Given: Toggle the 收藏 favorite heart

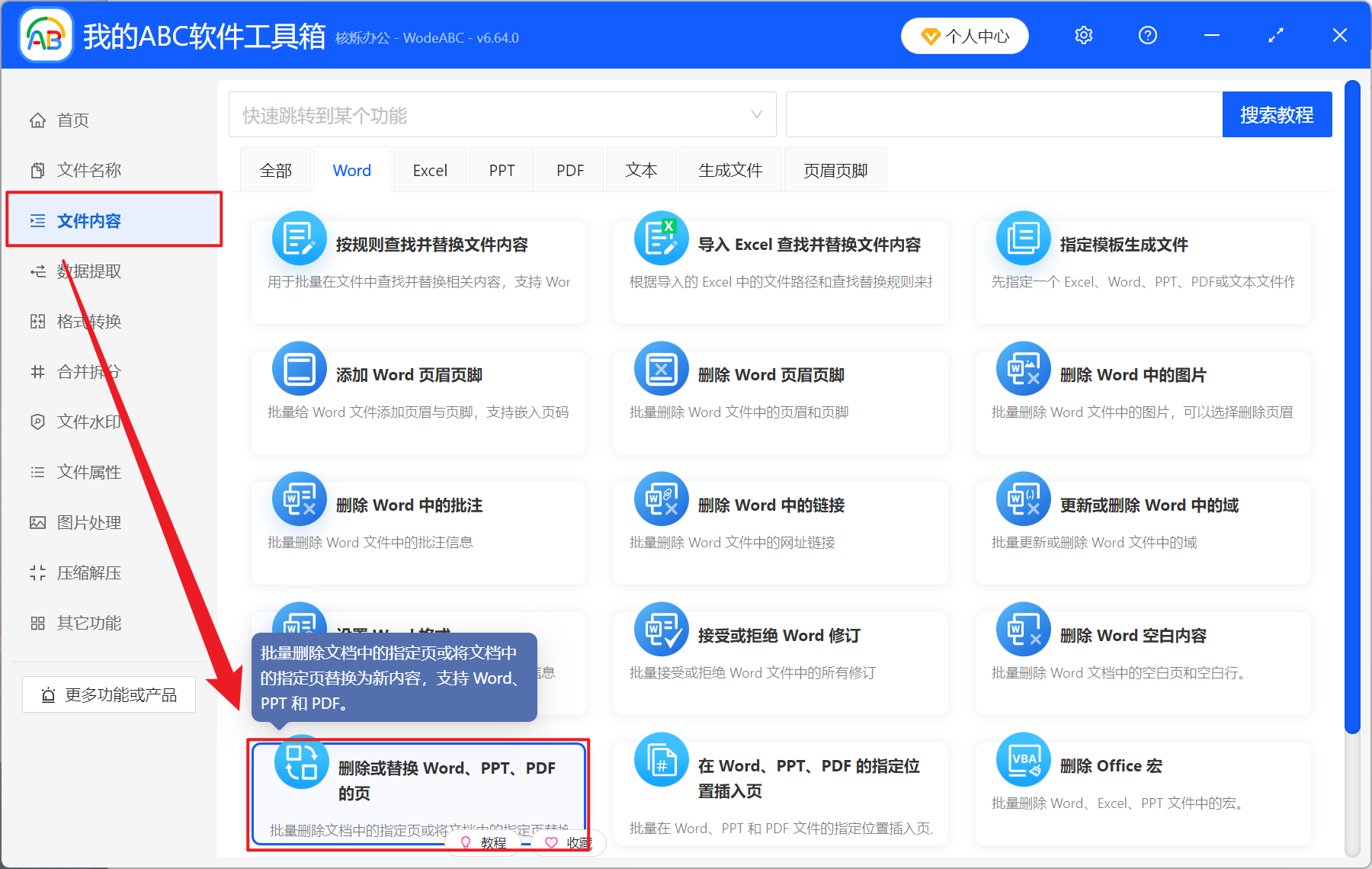Looking at the screenshot, I should 552,843.
